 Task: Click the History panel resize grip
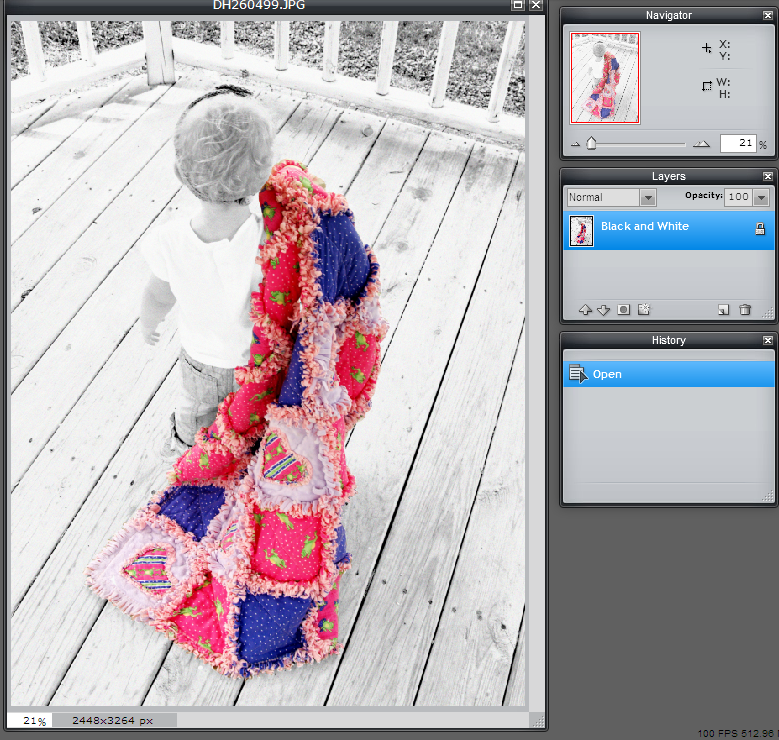tap(768, 495)
